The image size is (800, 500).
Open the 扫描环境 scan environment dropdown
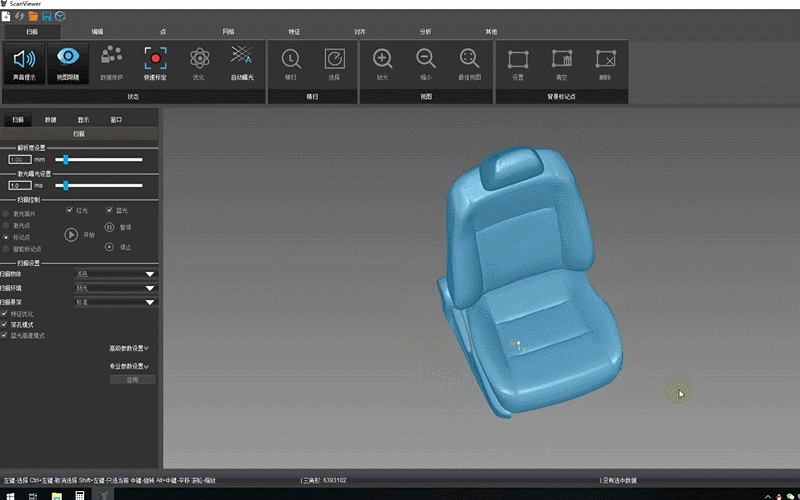[x=116, y=287]
